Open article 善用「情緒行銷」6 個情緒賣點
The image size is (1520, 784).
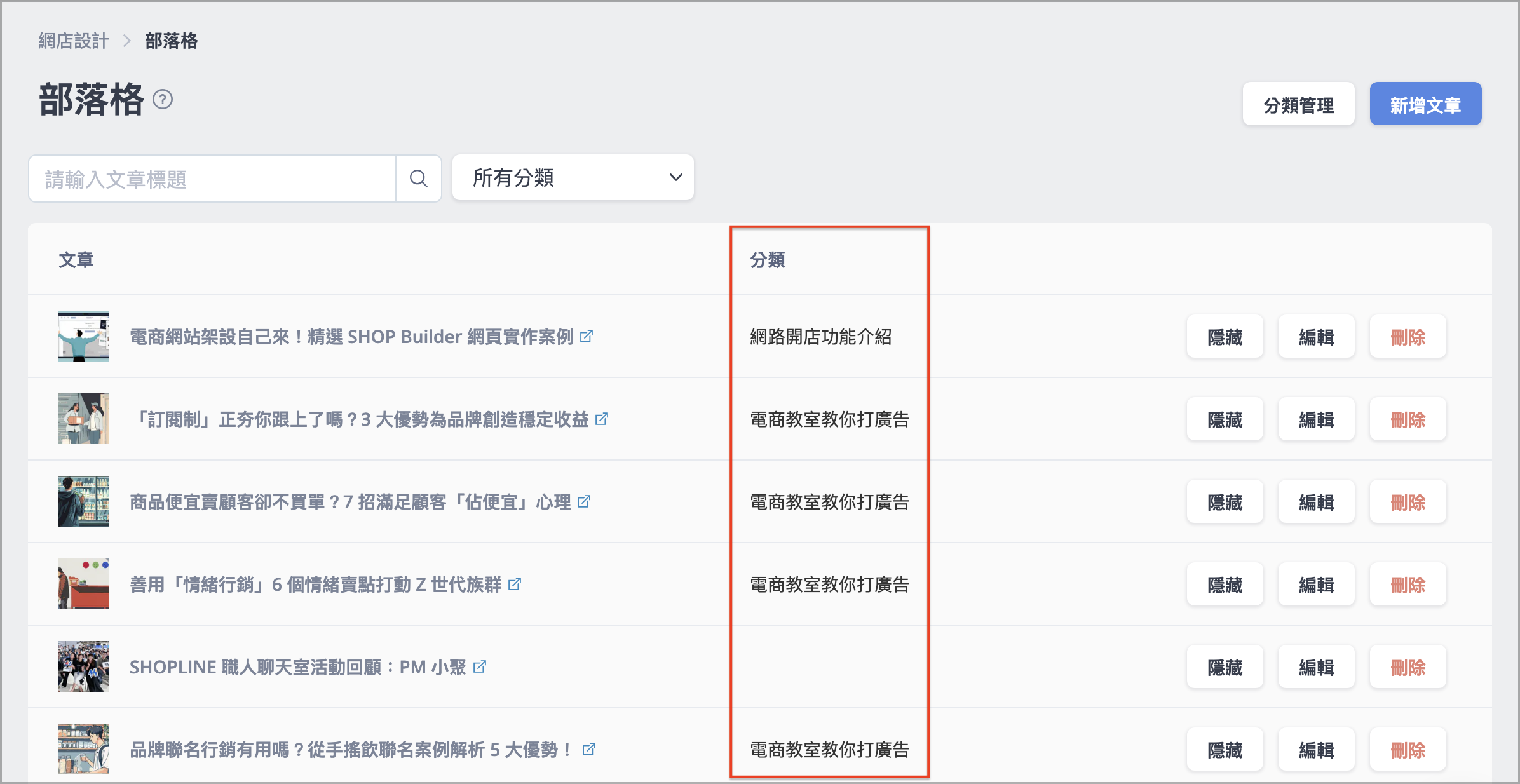click(316, 584)
